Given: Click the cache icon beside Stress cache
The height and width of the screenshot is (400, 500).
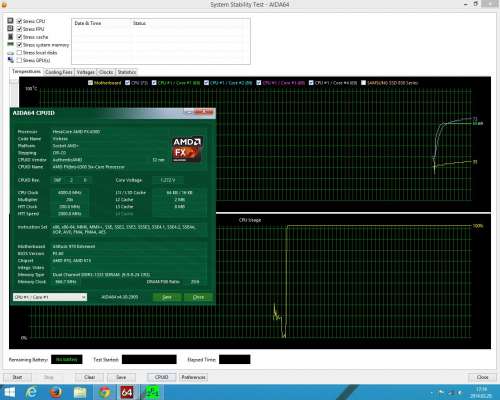Looking at the screenshot, I should pyautogui.click(x=10, y=36).
